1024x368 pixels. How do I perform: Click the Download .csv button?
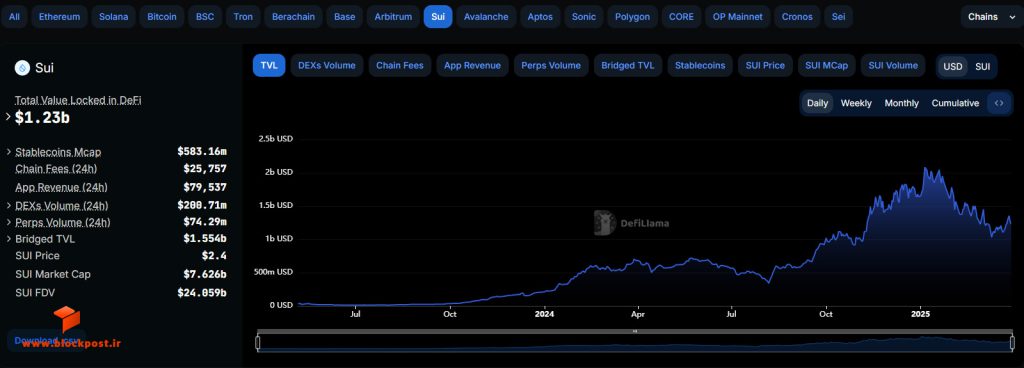[47, 340]
